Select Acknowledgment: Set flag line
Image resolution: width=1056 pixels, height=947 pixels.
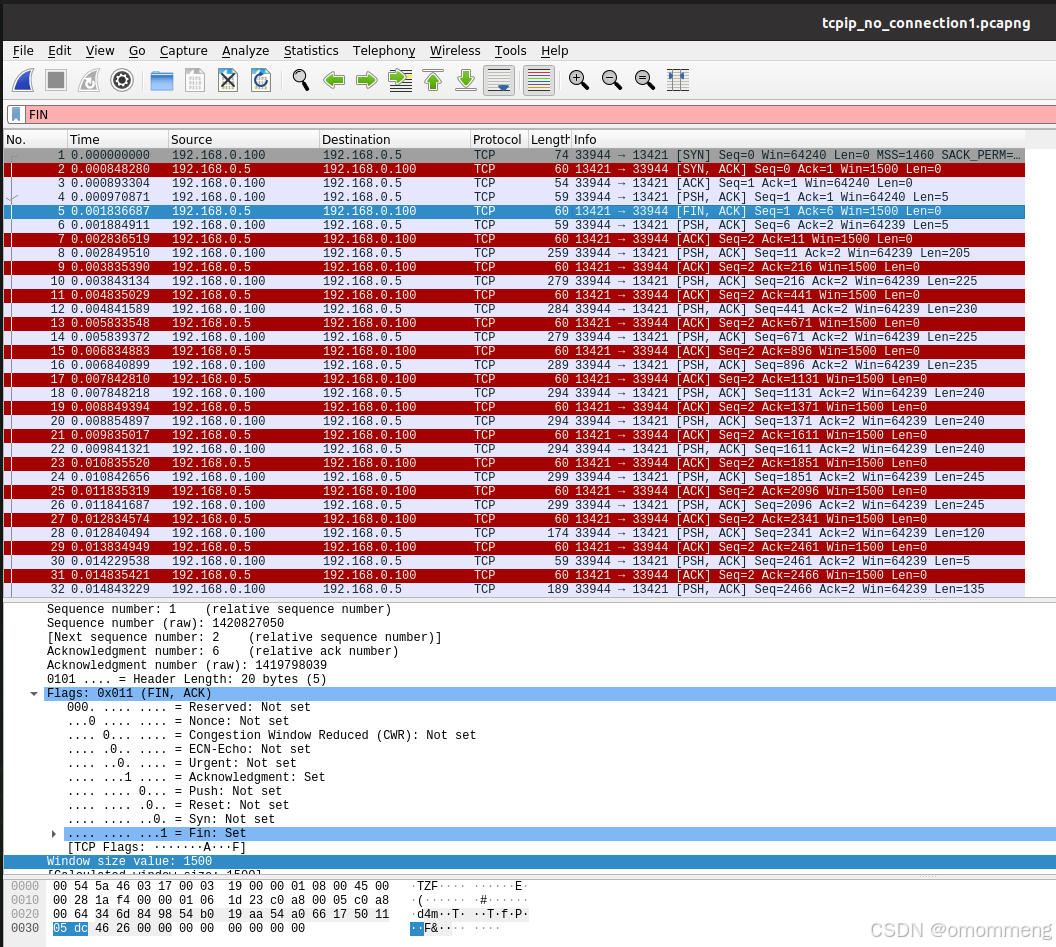pyautogui.click(x=196, y=777)
